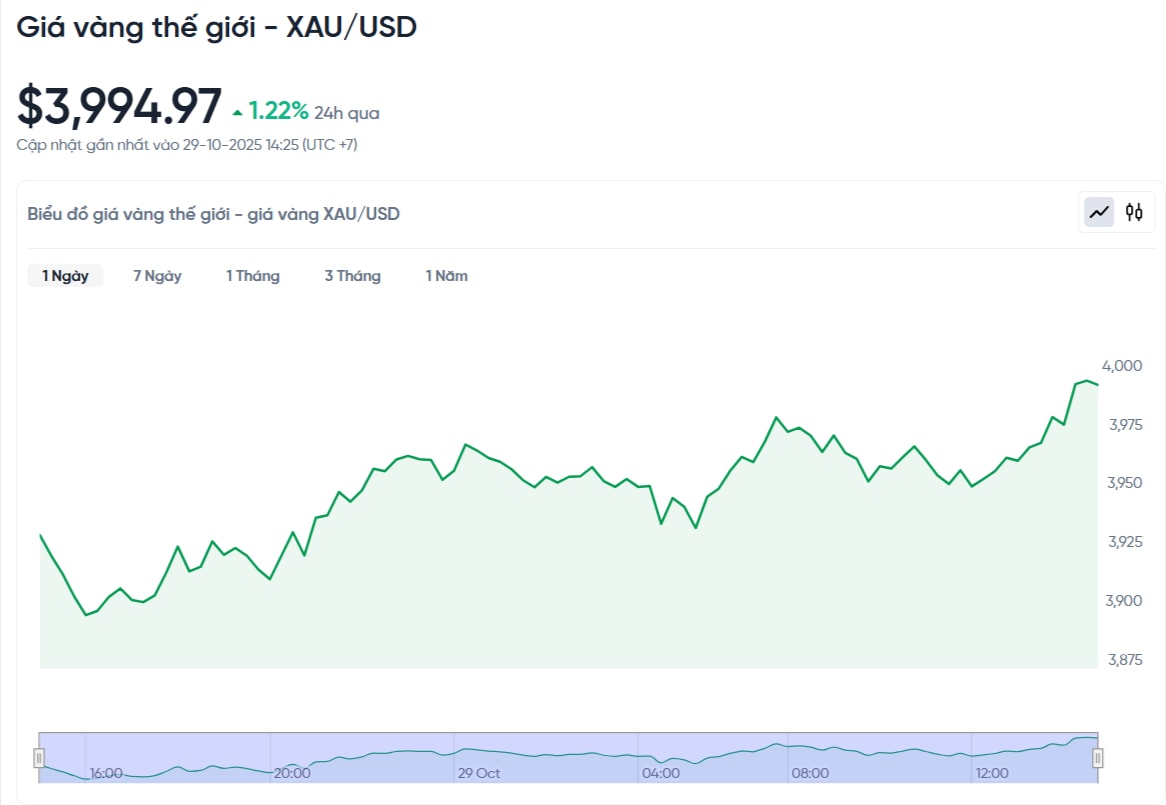The image size is (1166, 805).
Task: Click the green up-arrow beside 1.22%
Action: click(237, 112)
